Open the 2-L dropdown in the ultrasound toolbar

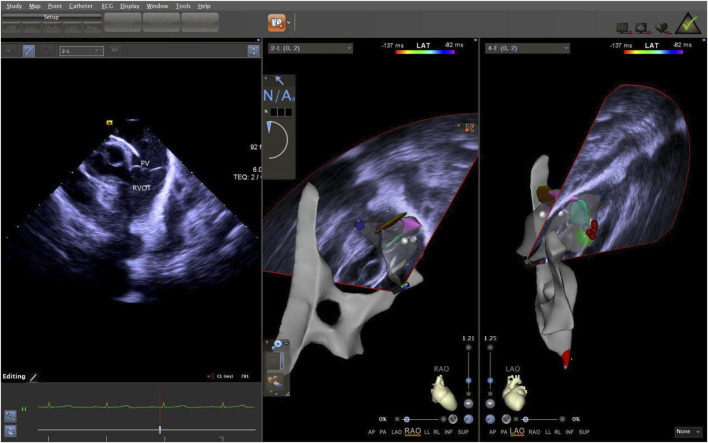tap(81, 51)
